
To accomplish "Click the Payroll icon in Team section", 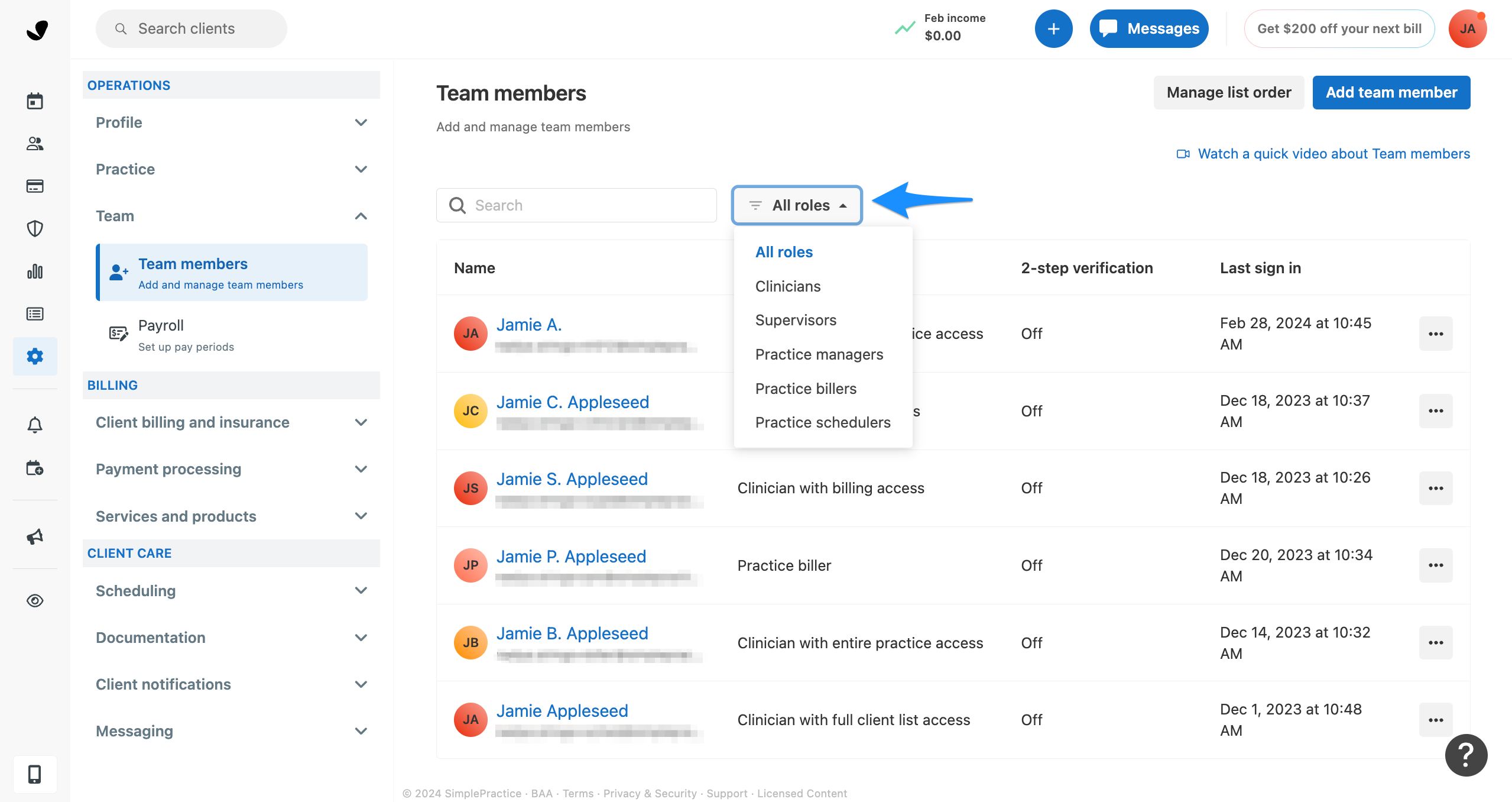I will coord(118,334).
